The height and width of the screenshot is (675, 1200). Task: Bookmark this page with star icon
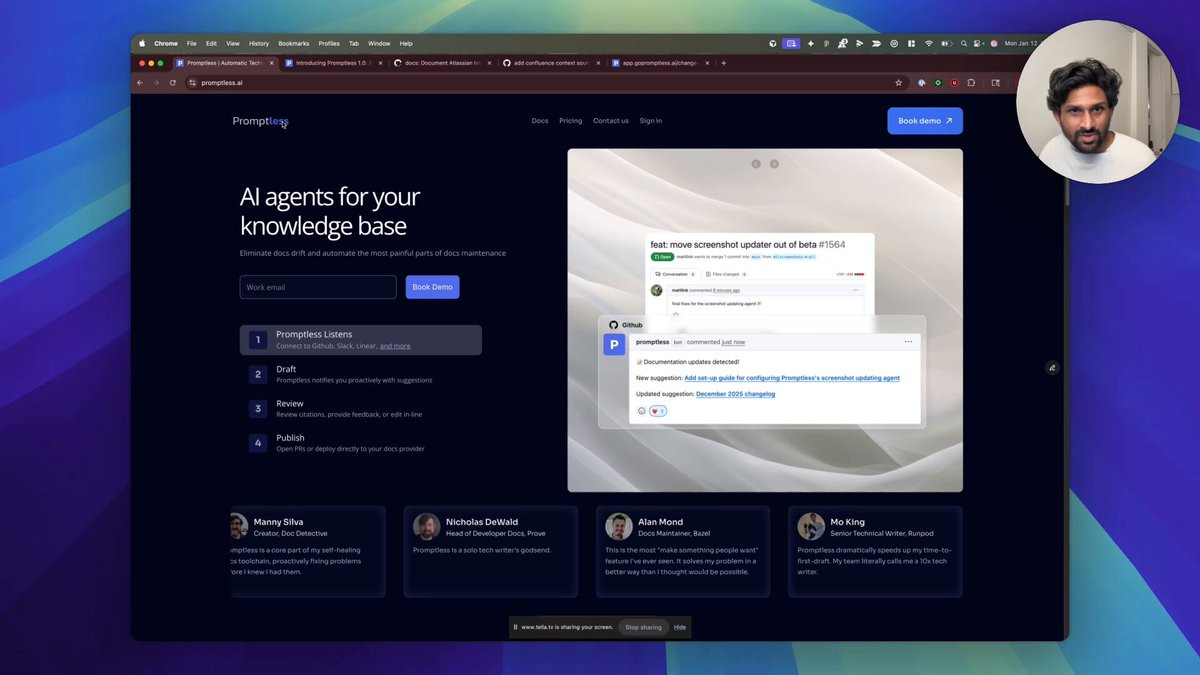[899, 83]
